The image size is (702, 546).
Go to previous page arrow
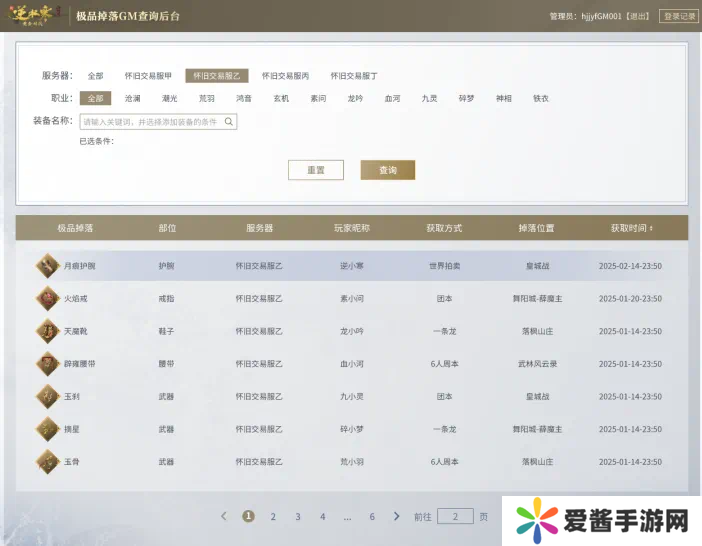(224, 516)
